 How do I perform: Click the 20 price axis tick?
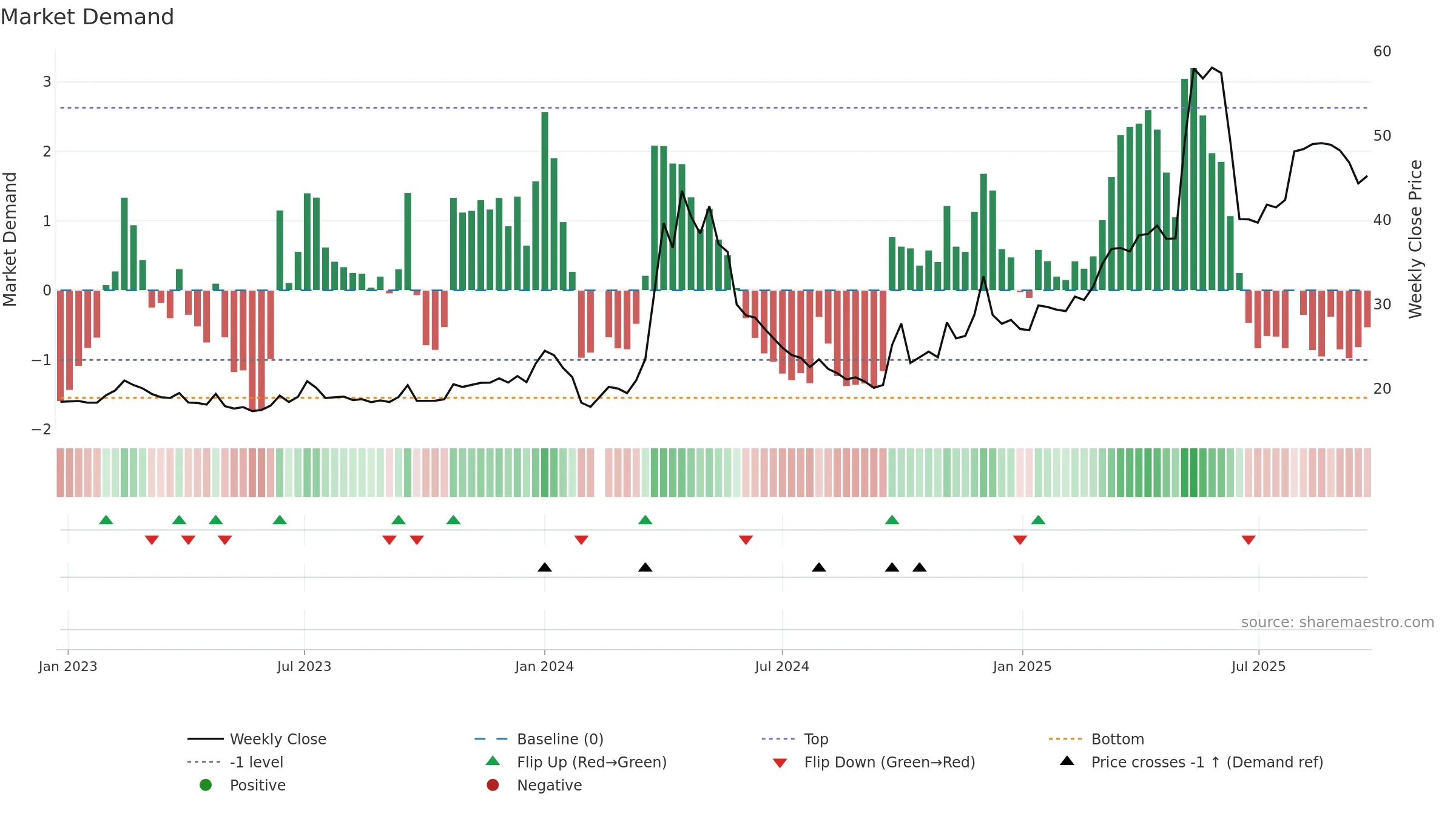pos(1383,389)
